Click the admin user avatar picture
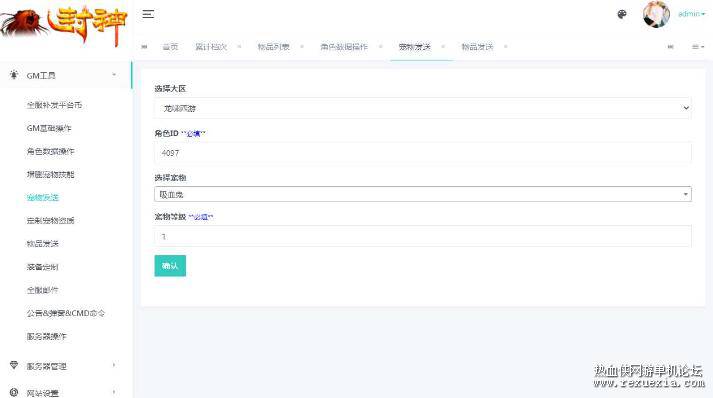This screenshot has width=713, height=398. click(x=656, y=15)
